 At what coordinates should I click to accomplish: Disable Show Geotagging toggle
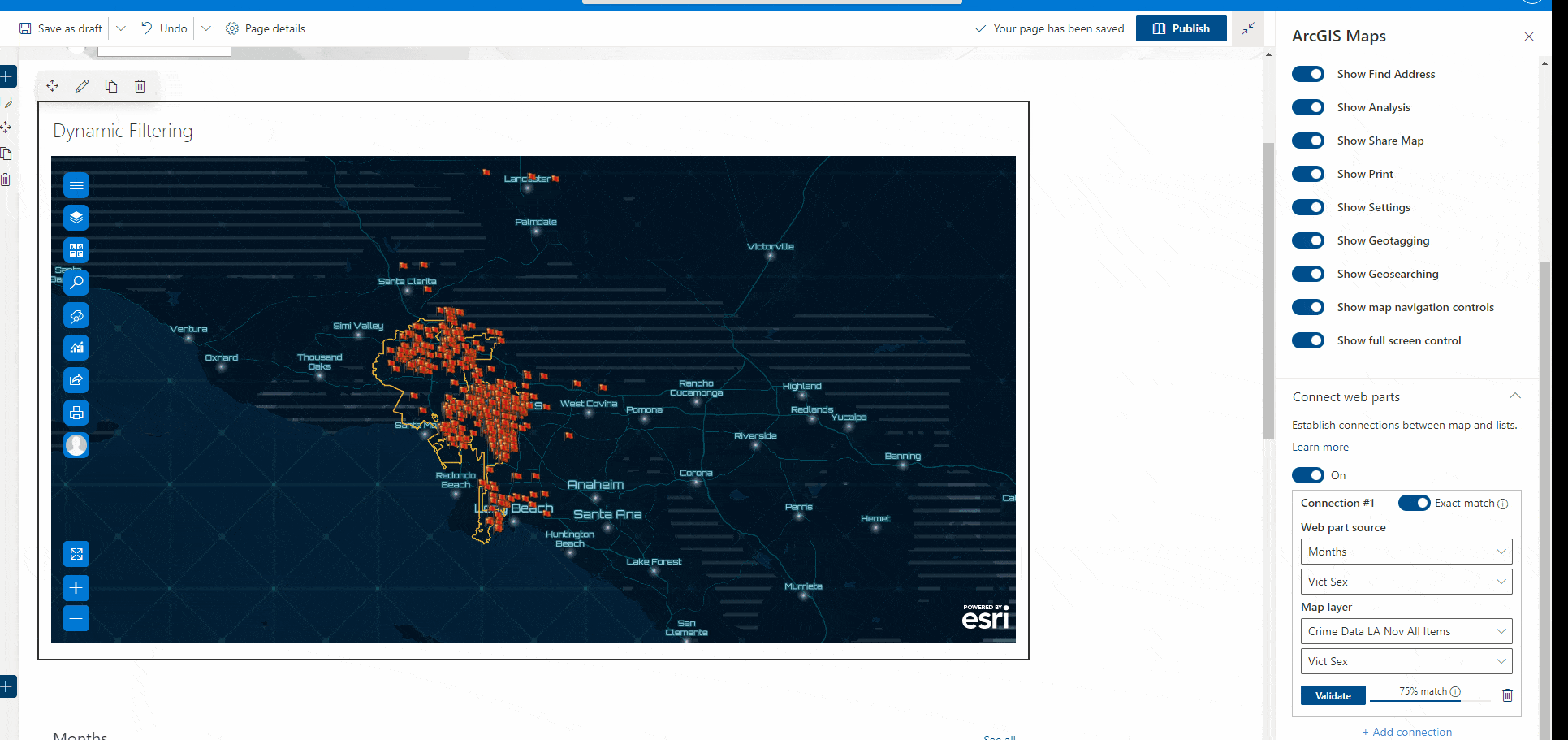[x=1308, y=240]
